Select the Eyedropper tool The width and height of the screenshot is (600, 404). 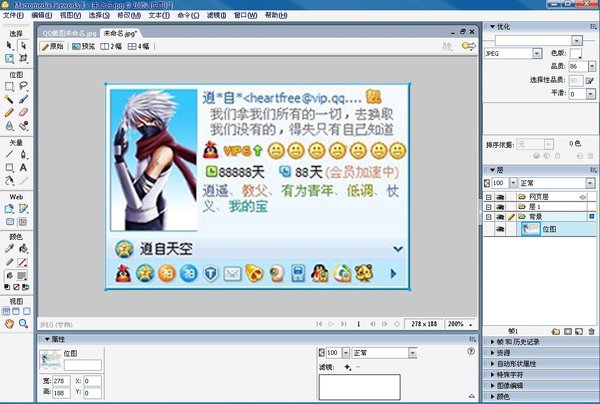coord(9,249)
